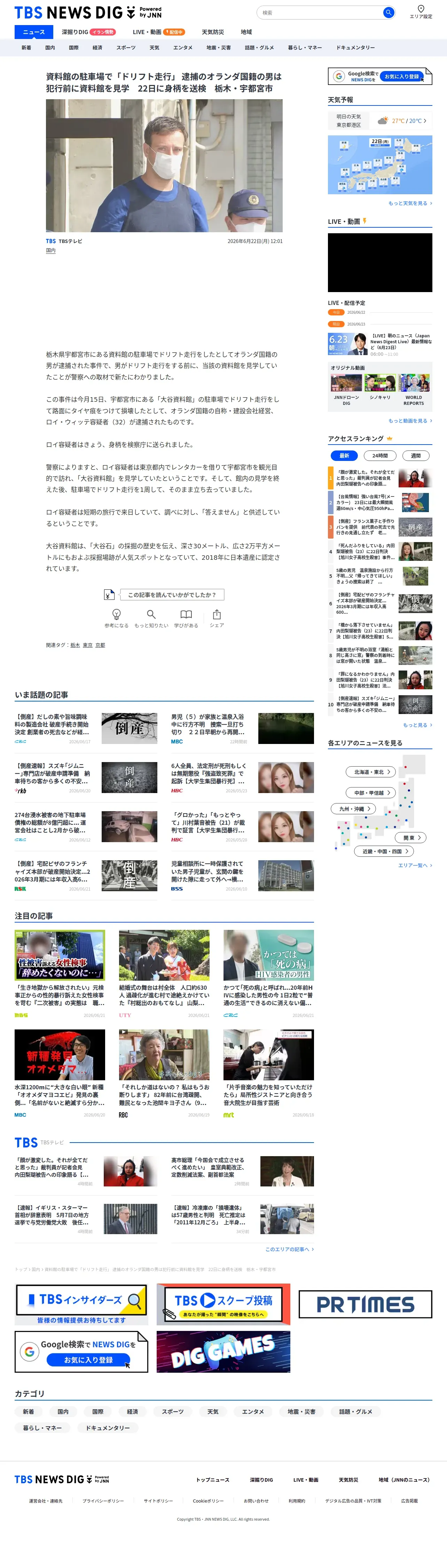Click the blue search magnifier button
Image resolution: width=447 pixels, height=1568 pixels.
(388, 12)
